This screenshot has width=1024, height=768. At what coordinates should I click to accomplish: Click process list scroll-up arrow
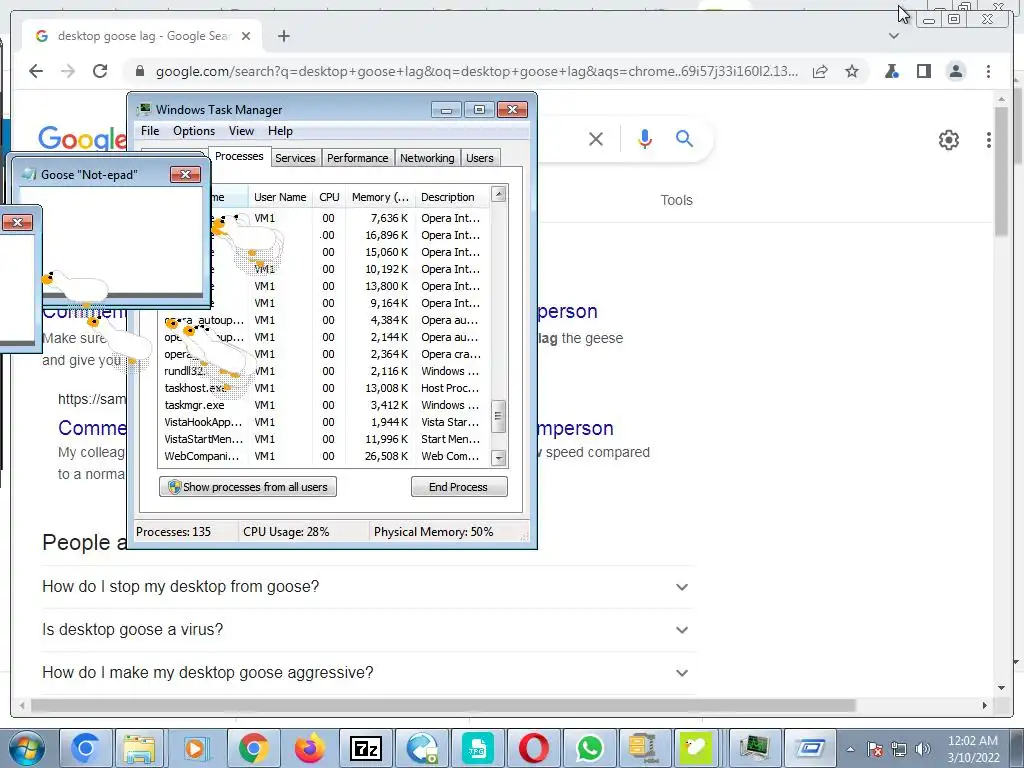coord(498,194)
